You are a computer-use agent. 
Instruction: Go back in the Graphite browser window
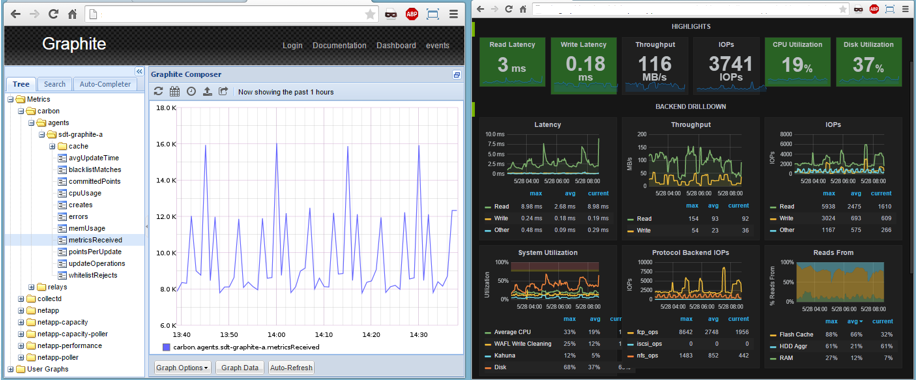[x=15, y=15]
